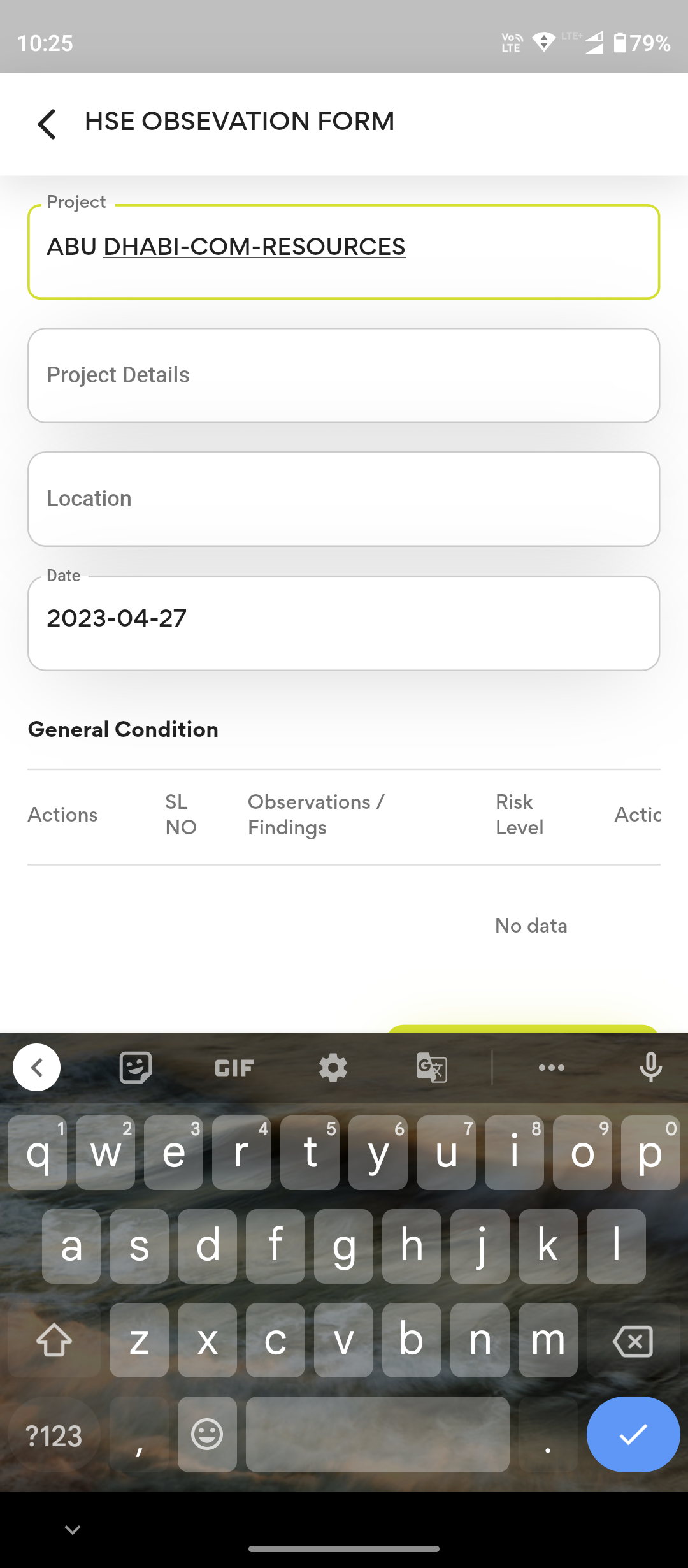Toggle the shift key
The width and height of the screenshot is (688, 1568).
54,1340
